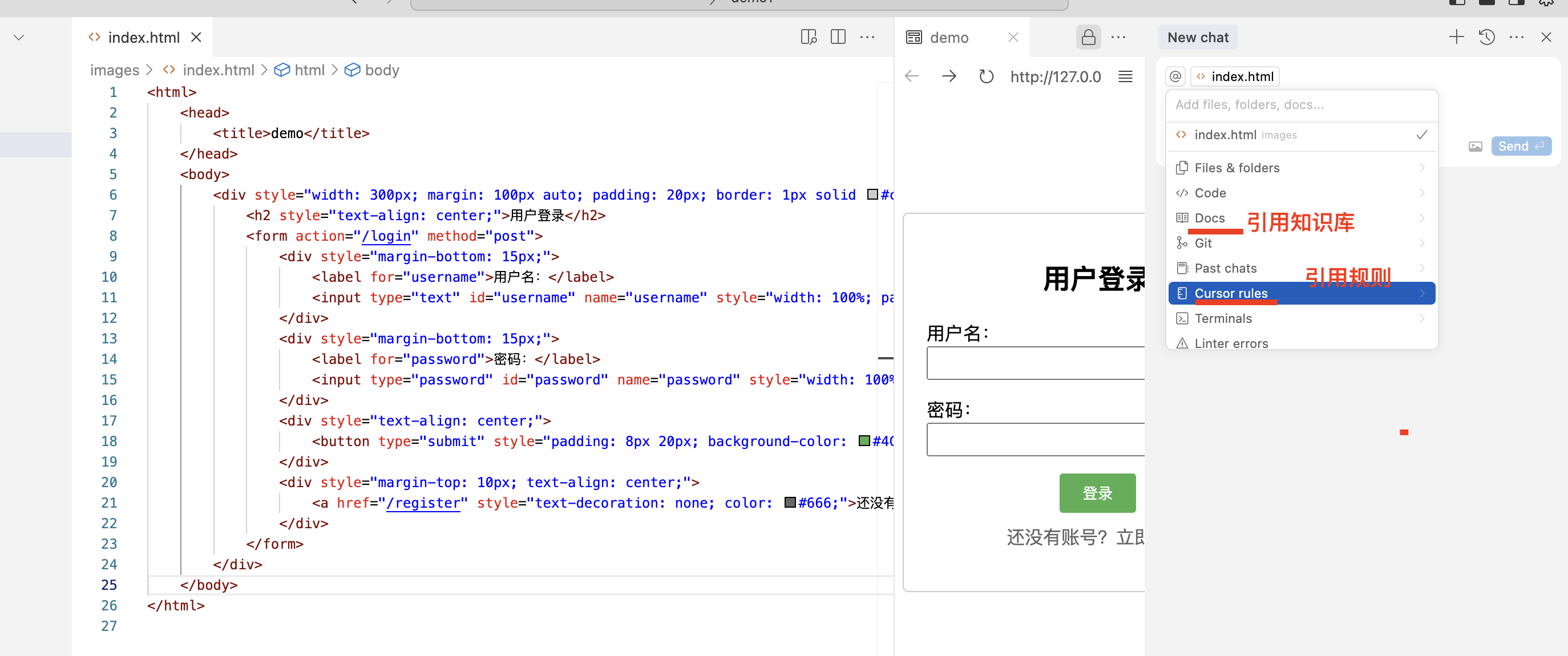Click the split editor icon

(838, 37)
